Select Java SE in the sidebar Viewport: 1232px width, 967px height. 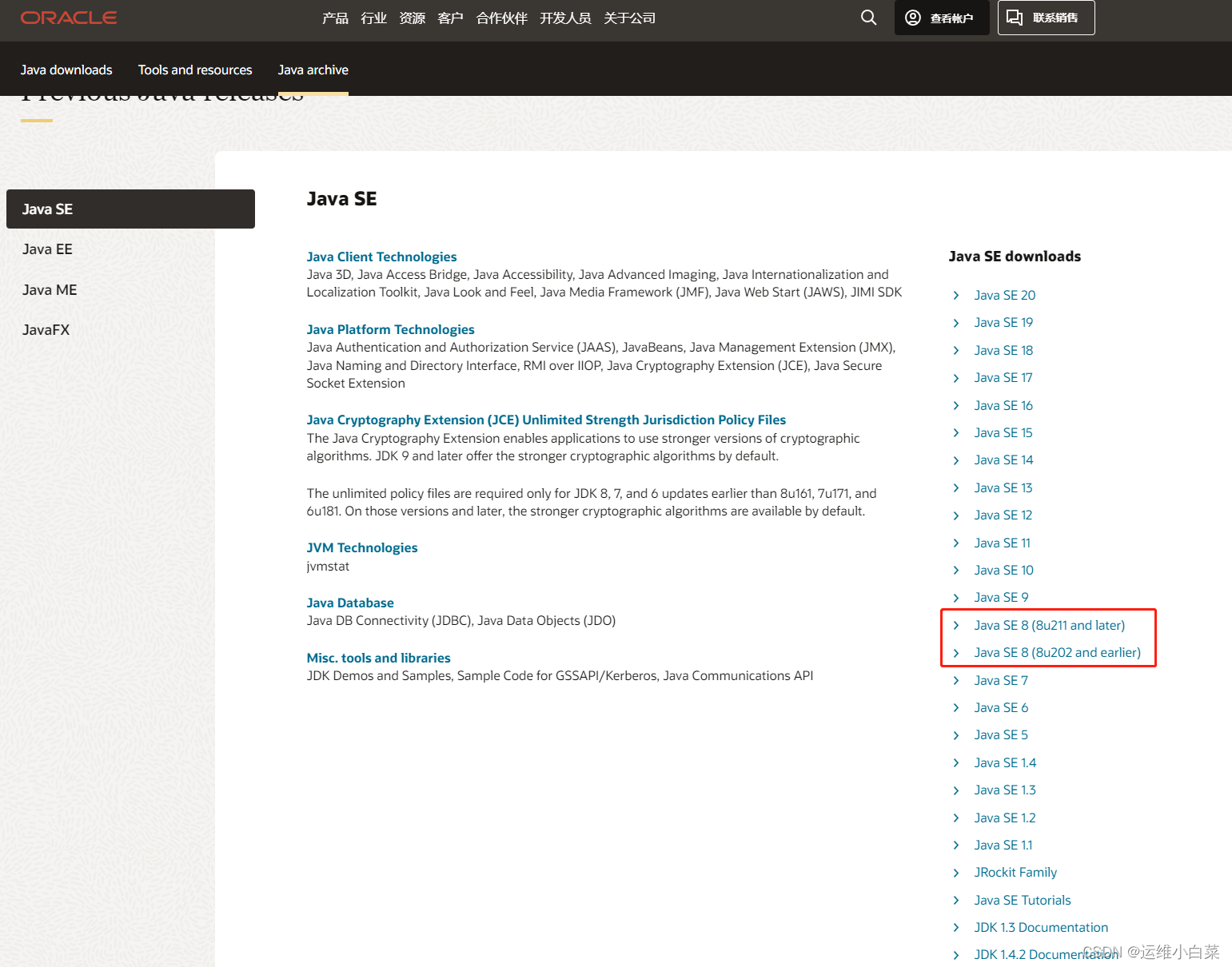pyautogui.click(x=130, y=209)
